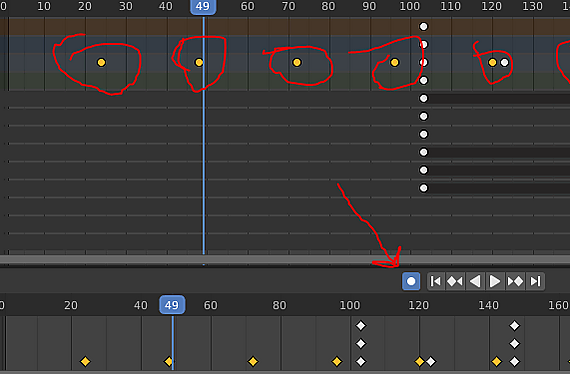
Task: Select the orange dope sheet keyframe near frame 96
Action: (x=394, y=63)
